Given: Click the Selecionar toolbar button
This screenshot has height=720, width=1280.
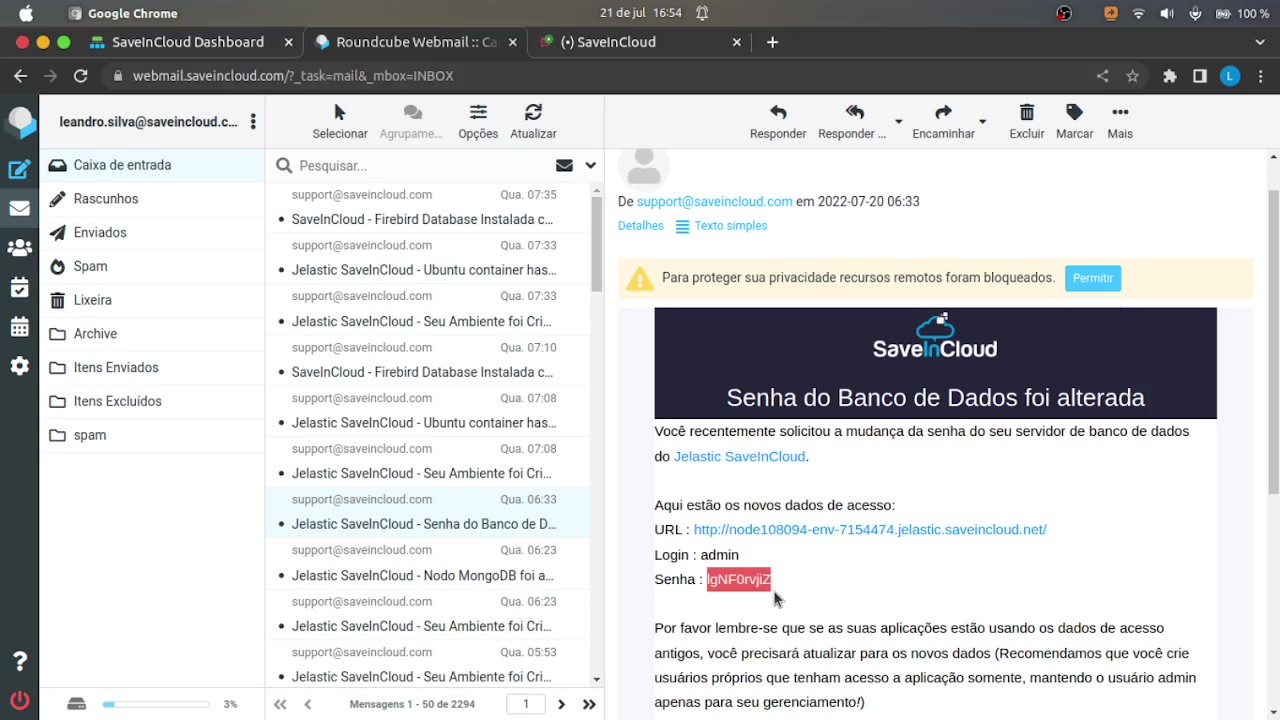Looking at the screenshot, I should point(340,122).
